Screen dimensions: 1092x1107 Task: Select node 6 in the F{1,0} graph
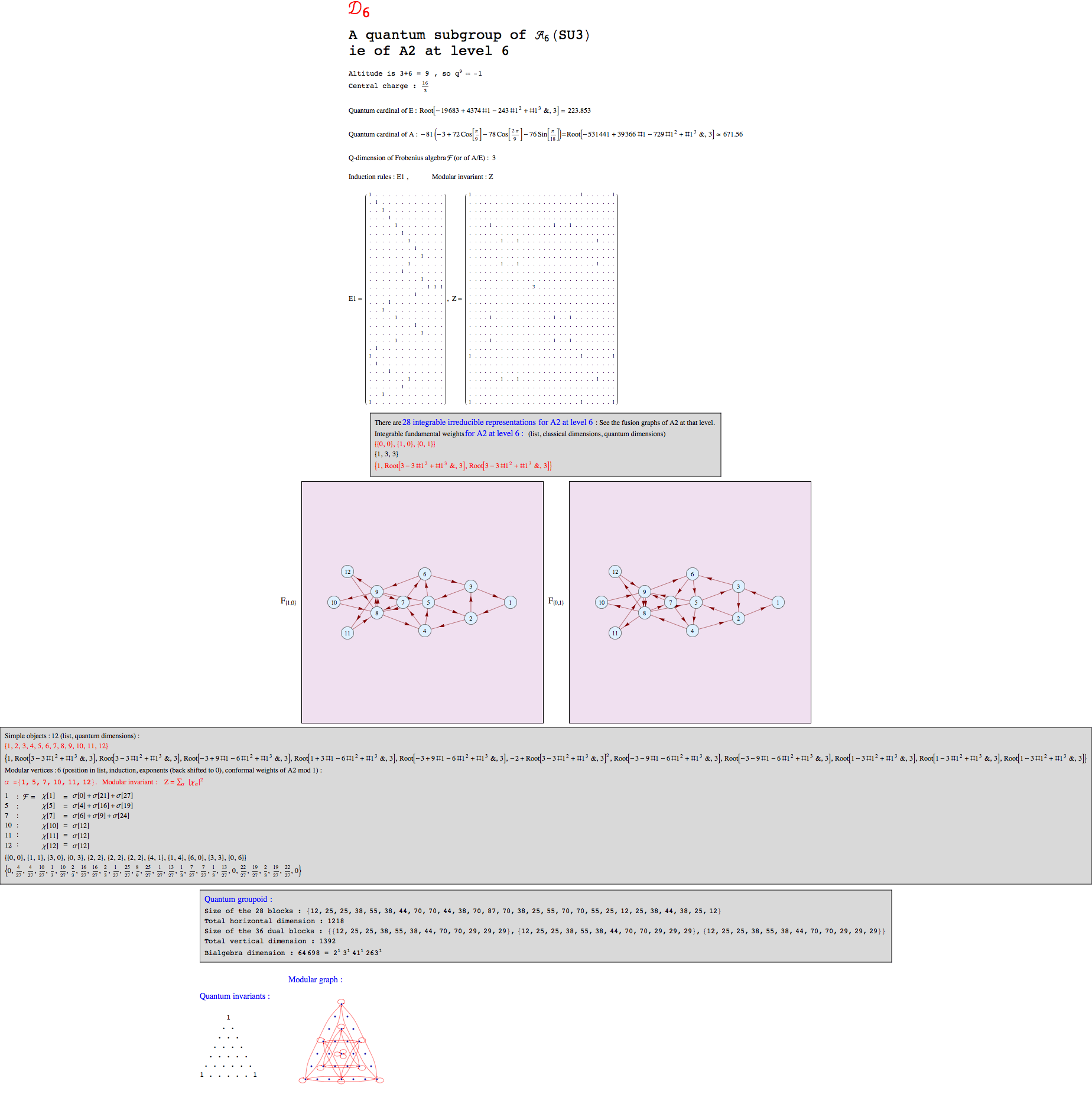[x=424, y=574]
